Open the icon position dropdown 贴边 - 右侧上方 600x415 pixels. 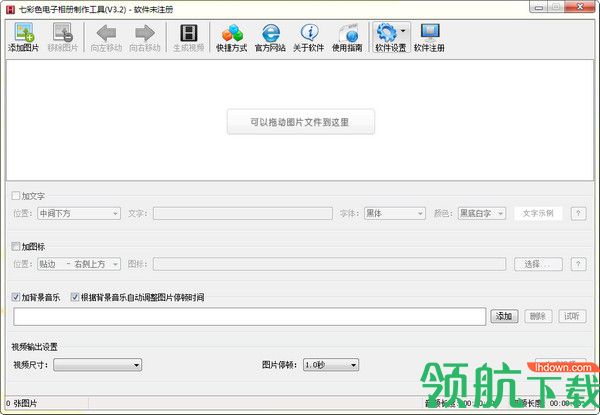pos(79,264)
